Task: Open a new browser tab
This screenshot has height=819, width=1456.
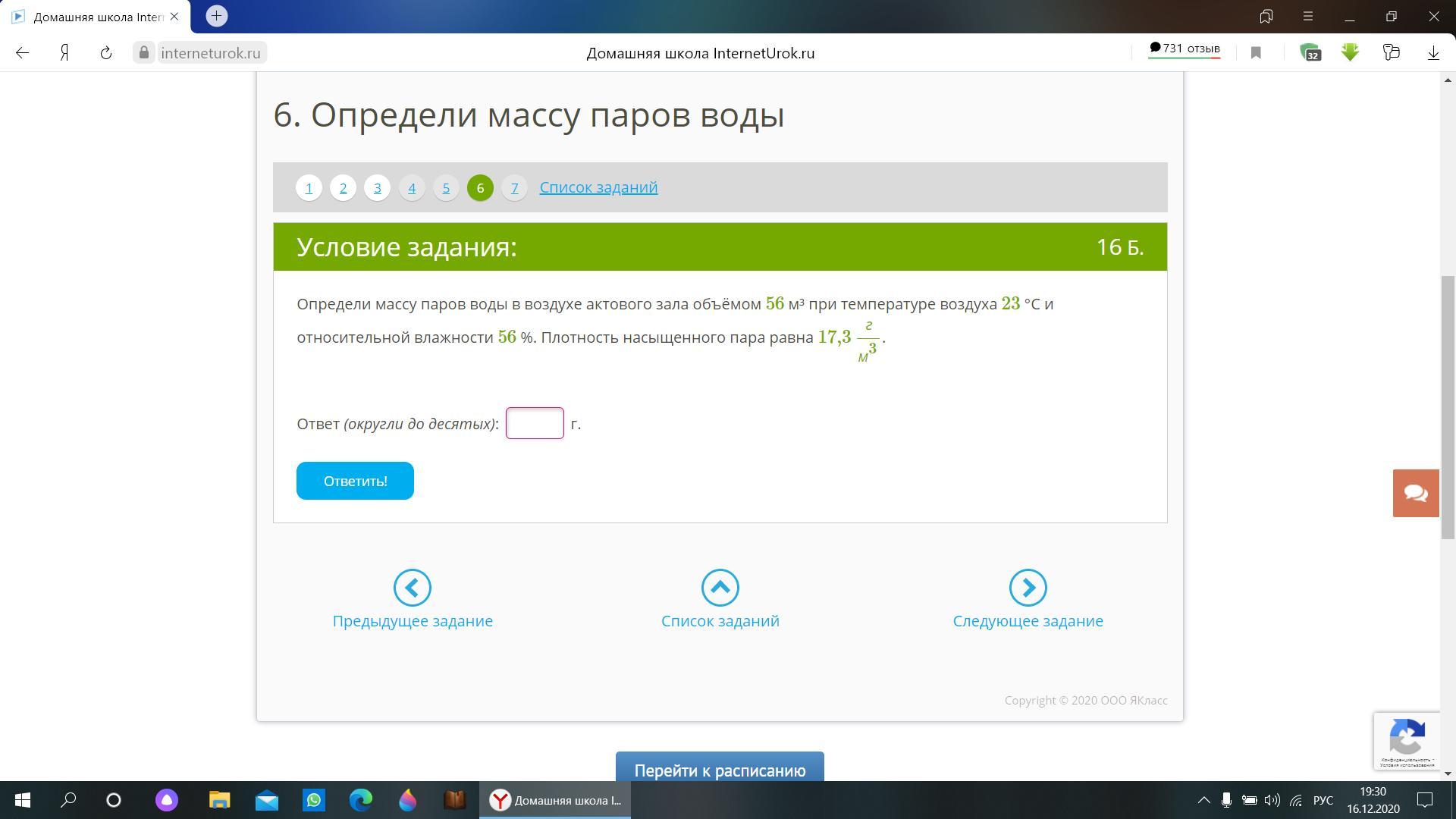Action: pos(216,16)
